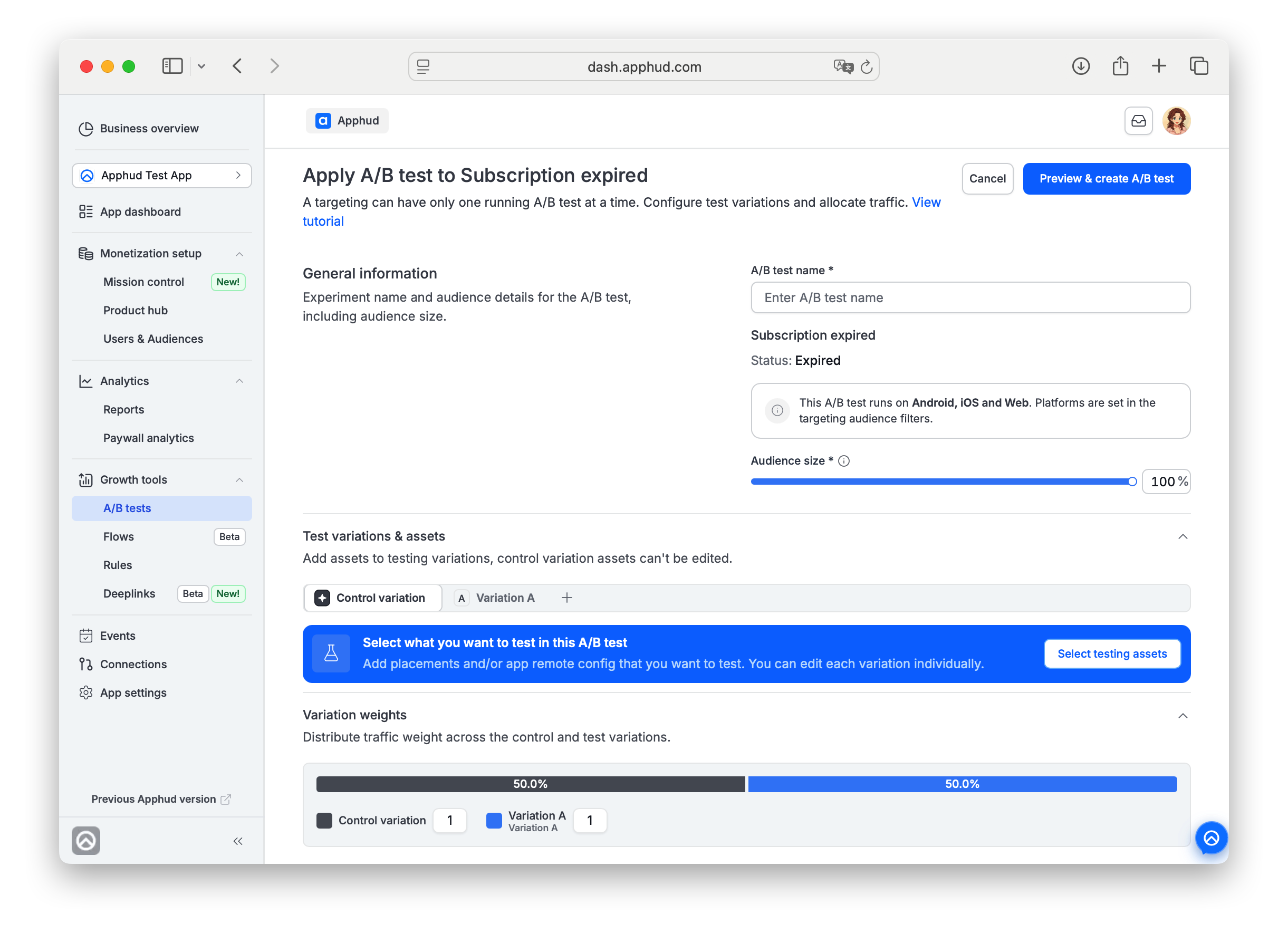Open the inbox notifications icon
The width and height of the screenshot is (1288, 943).
[x=1138, y=121]
